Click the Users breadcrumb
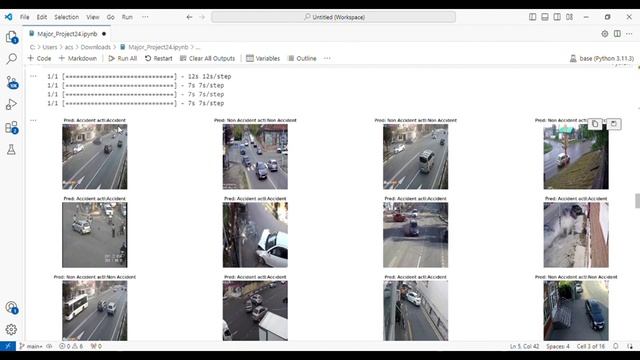640x360 pixels. [50, 47]
